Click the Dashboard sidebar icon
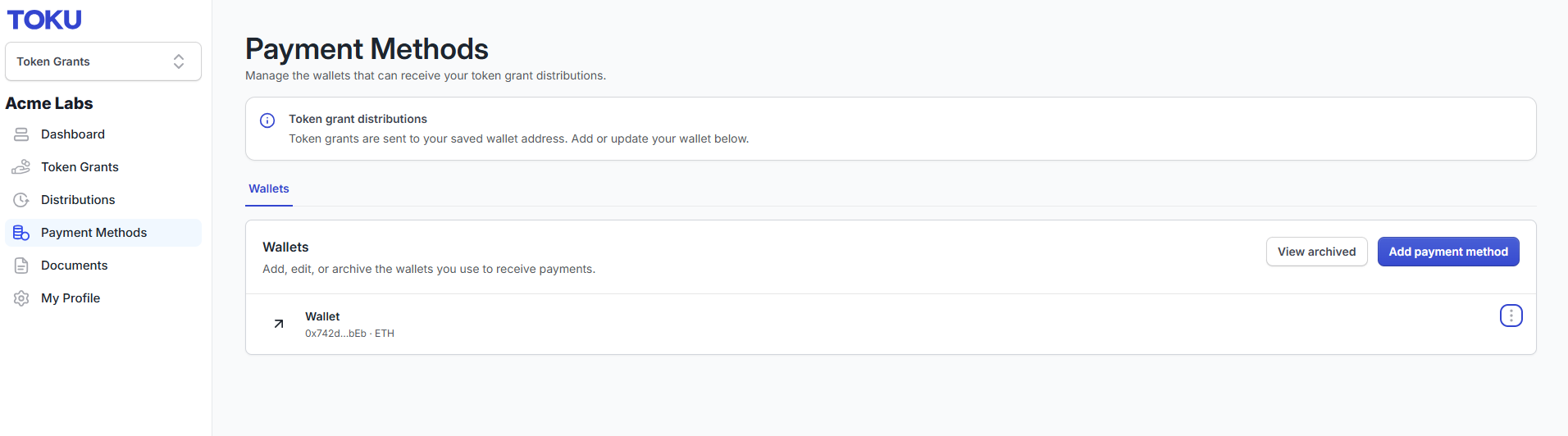 [21, 134]
